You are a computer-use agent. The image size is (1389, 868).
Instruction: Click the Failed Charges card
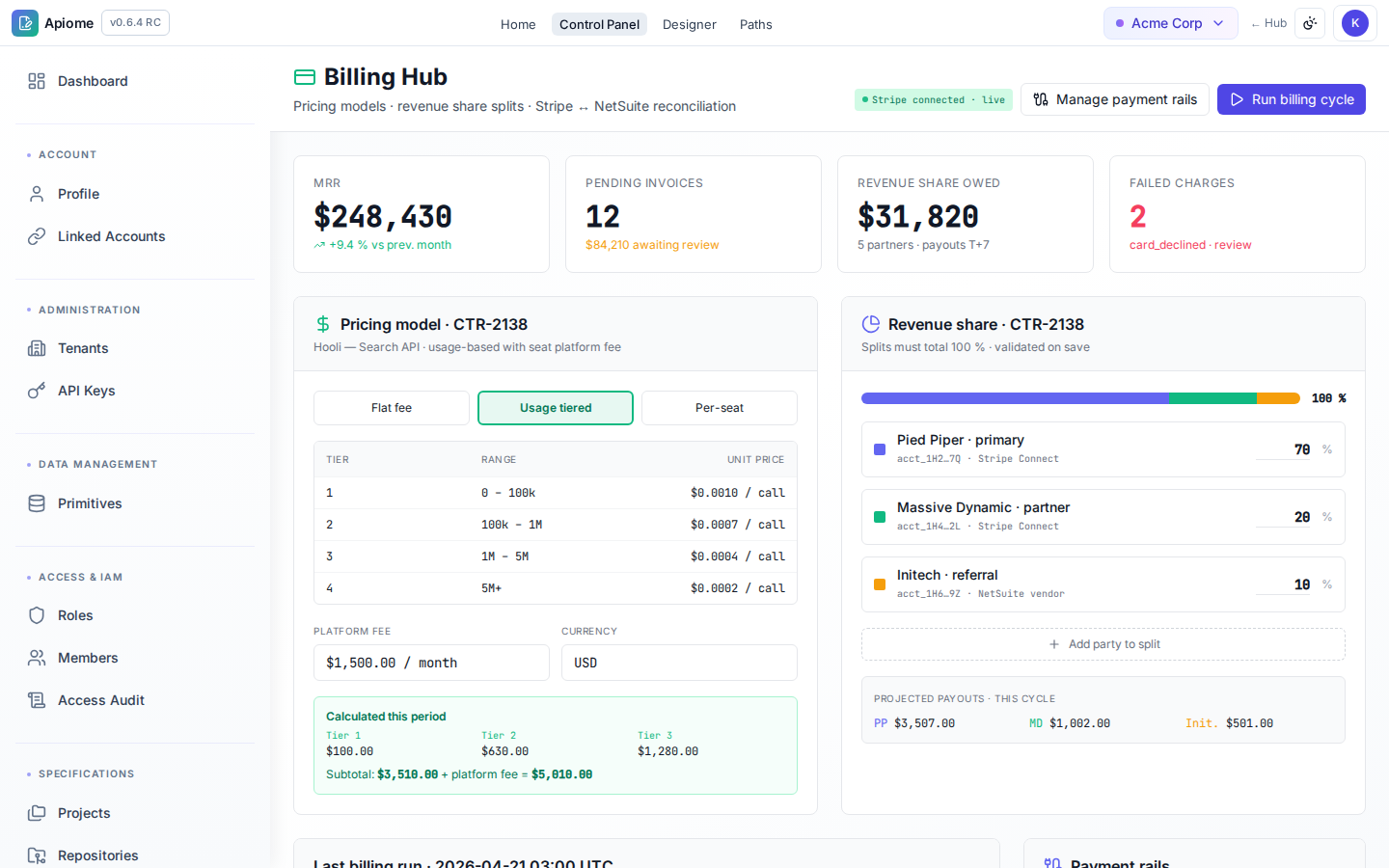pyautogui.click(x=1238, y=214)
